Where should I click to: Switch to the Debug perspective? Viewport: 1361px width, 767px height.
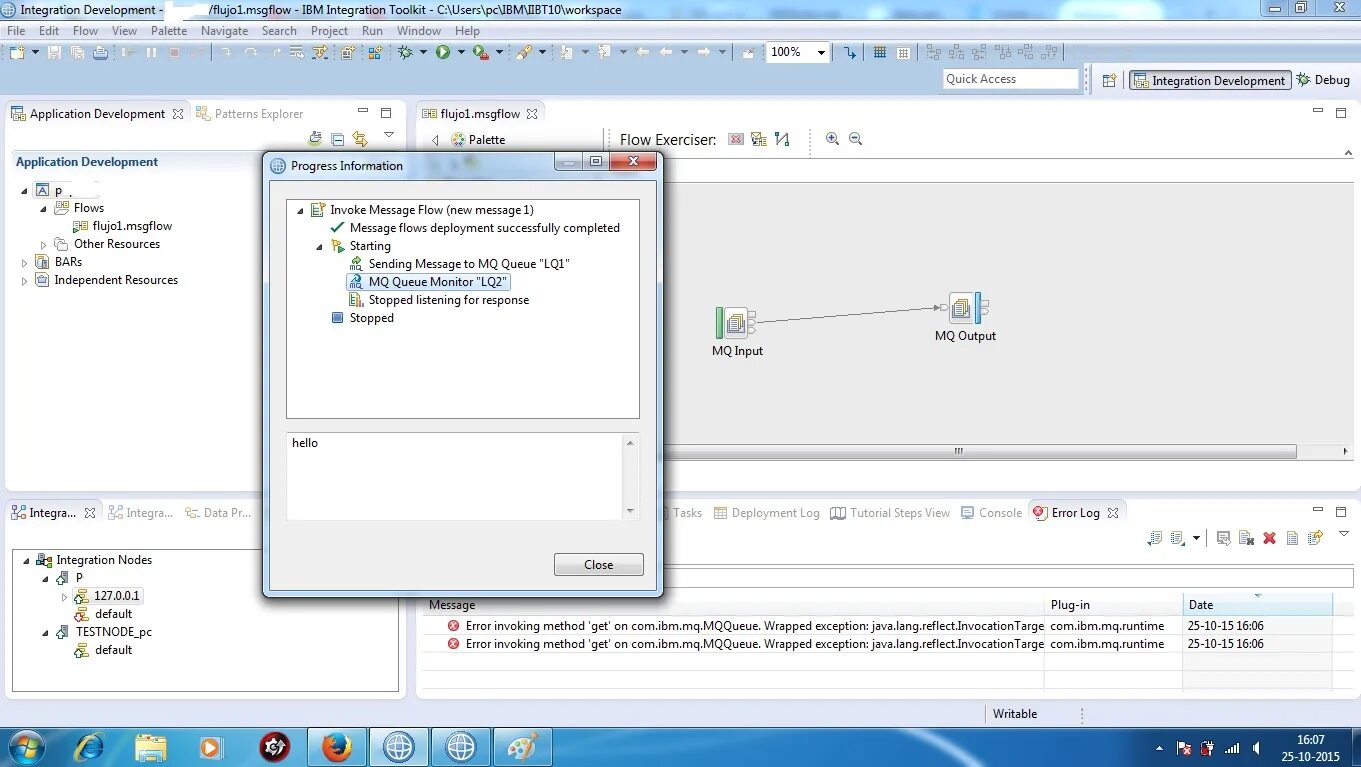tap(1323, 80)
